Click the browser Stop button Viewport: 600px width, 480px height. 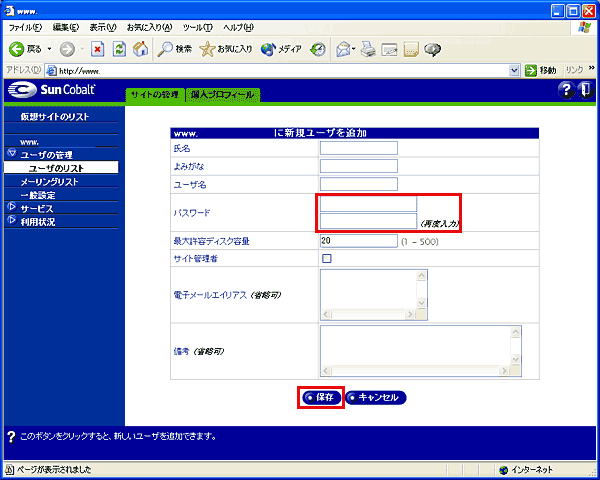tap(98, 49)
